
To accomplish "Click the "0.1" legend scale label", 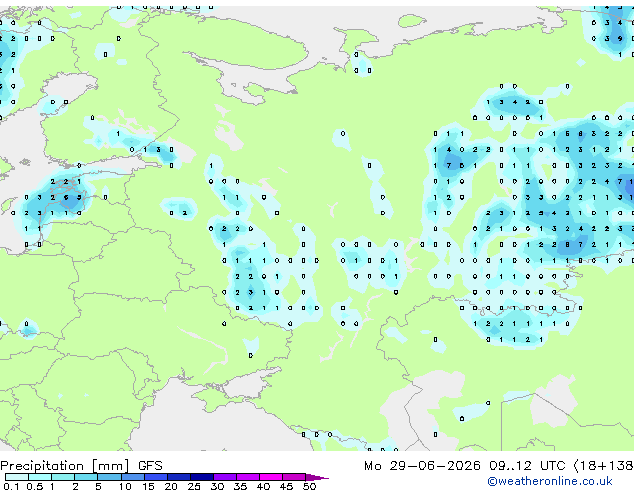I will tap(11, 486).
